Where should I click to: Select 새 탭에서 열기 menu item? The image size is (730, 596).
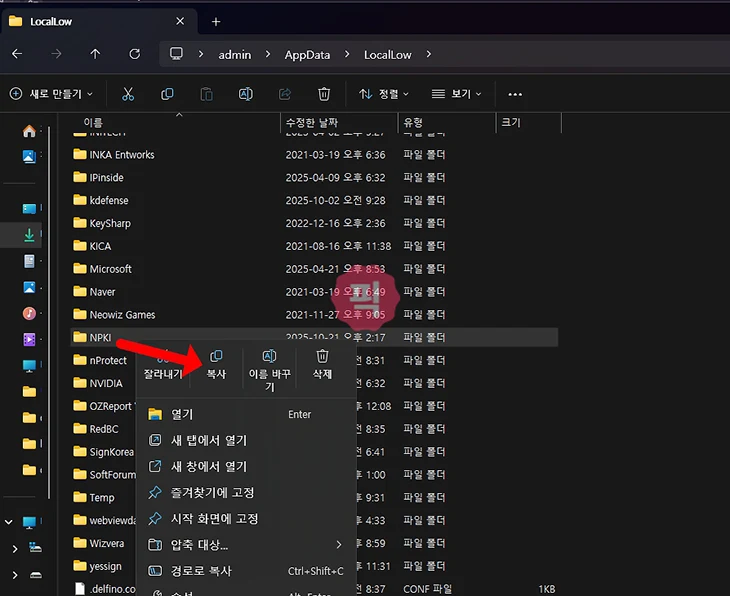click(x=208, y=441)
